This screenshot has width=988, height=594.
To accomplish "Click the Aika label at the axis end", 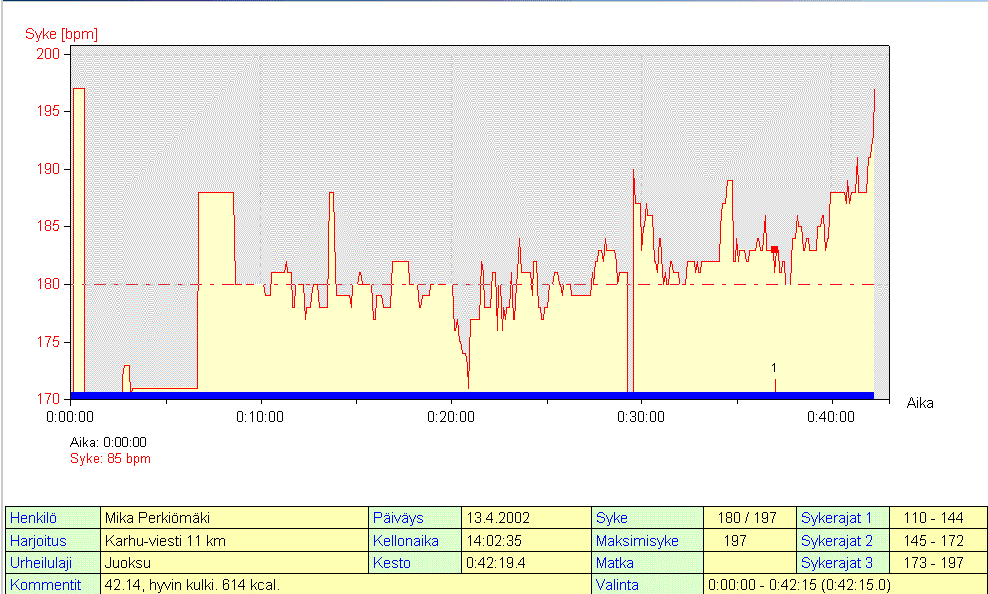I will click(x=921, y=403).
